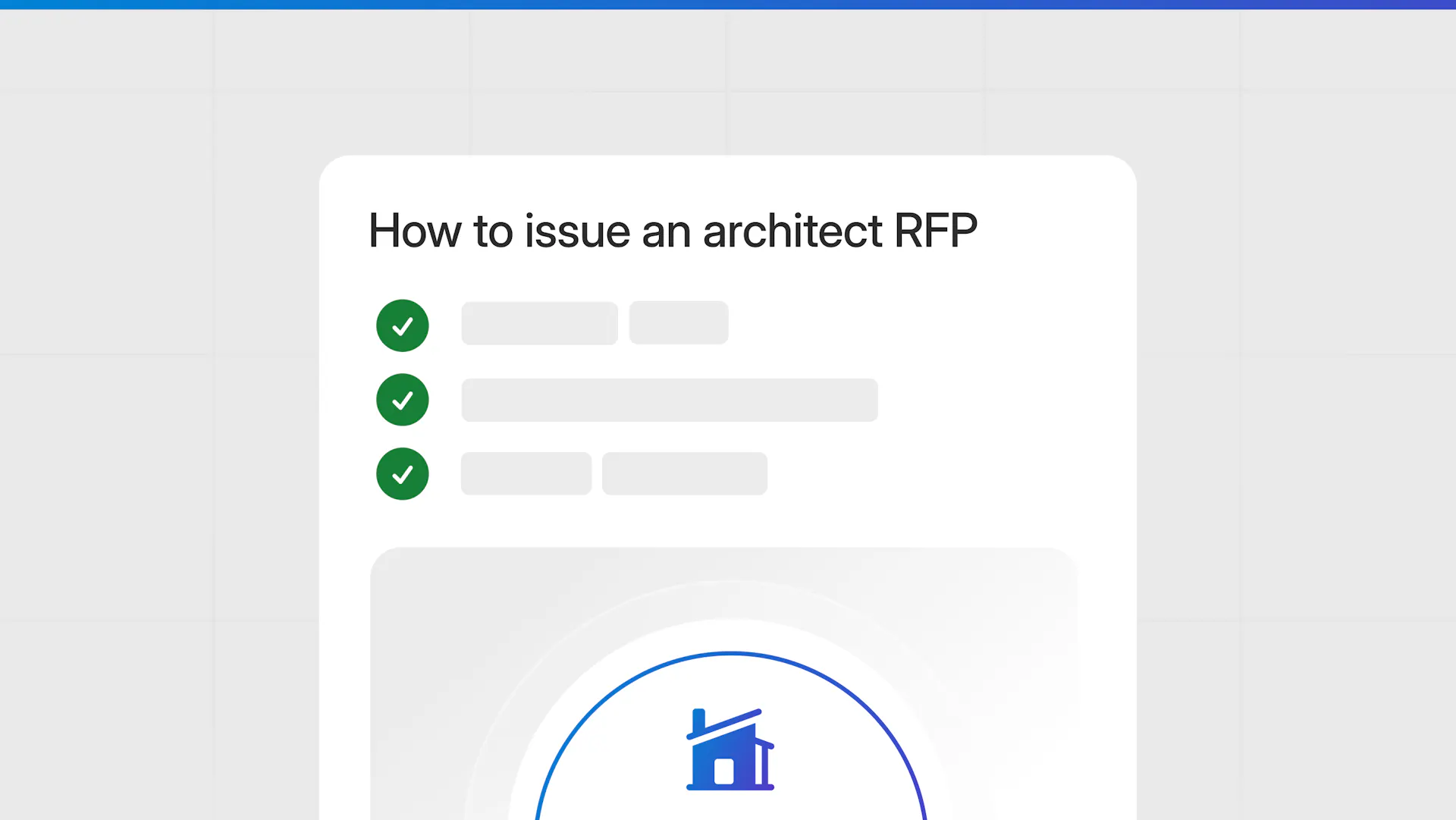1456x820 pixels.
Task: Click the heading How to issue an architect RFP
Action: click(673, 231)
